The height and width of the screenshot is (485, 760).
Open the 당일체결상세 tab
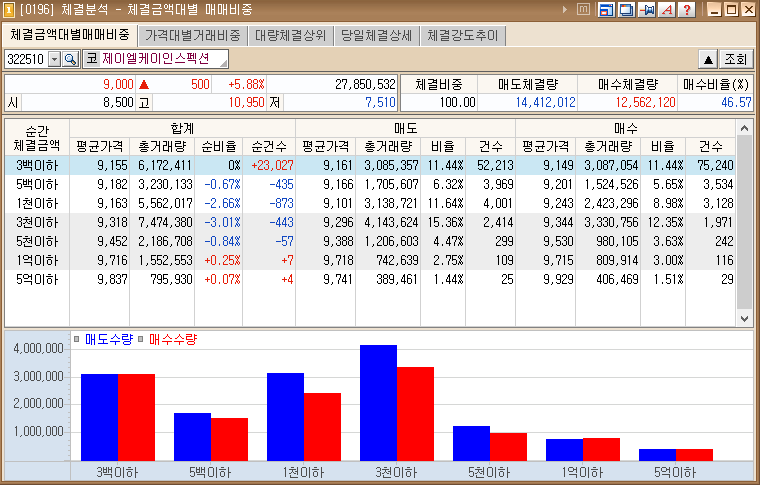tap(376, 35)
